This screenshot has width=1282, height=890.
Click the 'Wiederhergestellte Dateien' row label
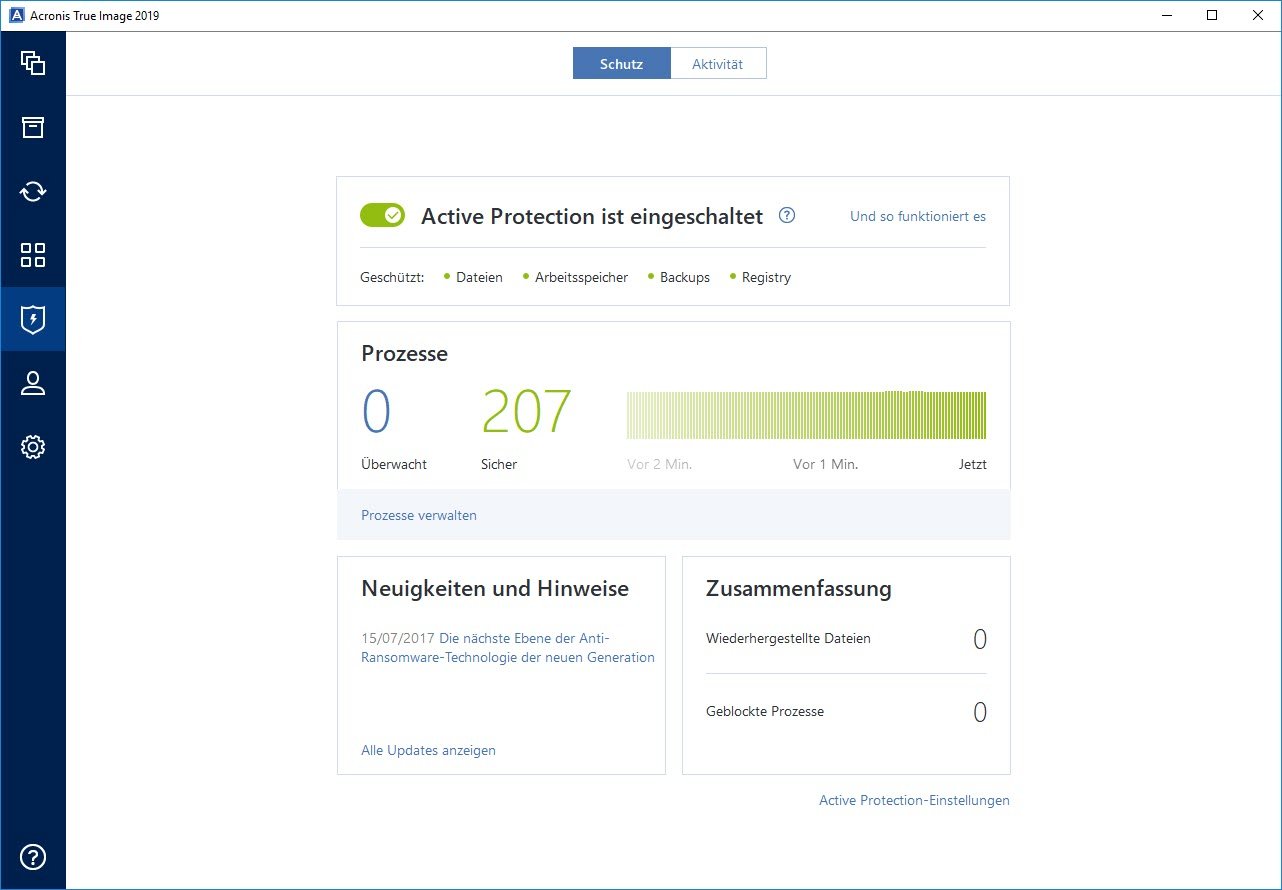pos(788,638)
